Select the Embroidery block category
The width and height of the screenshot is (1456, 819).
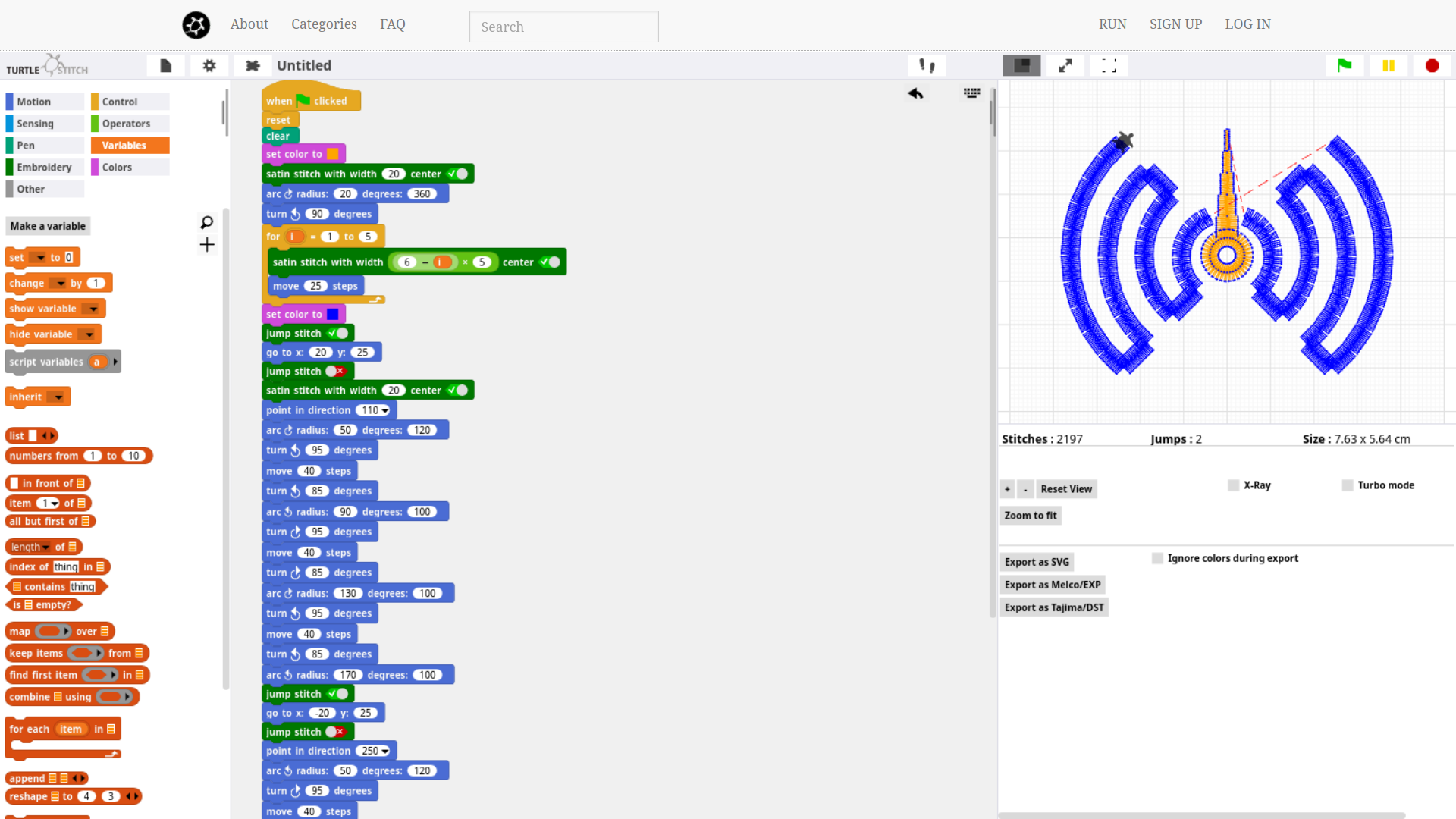point(44,168)
